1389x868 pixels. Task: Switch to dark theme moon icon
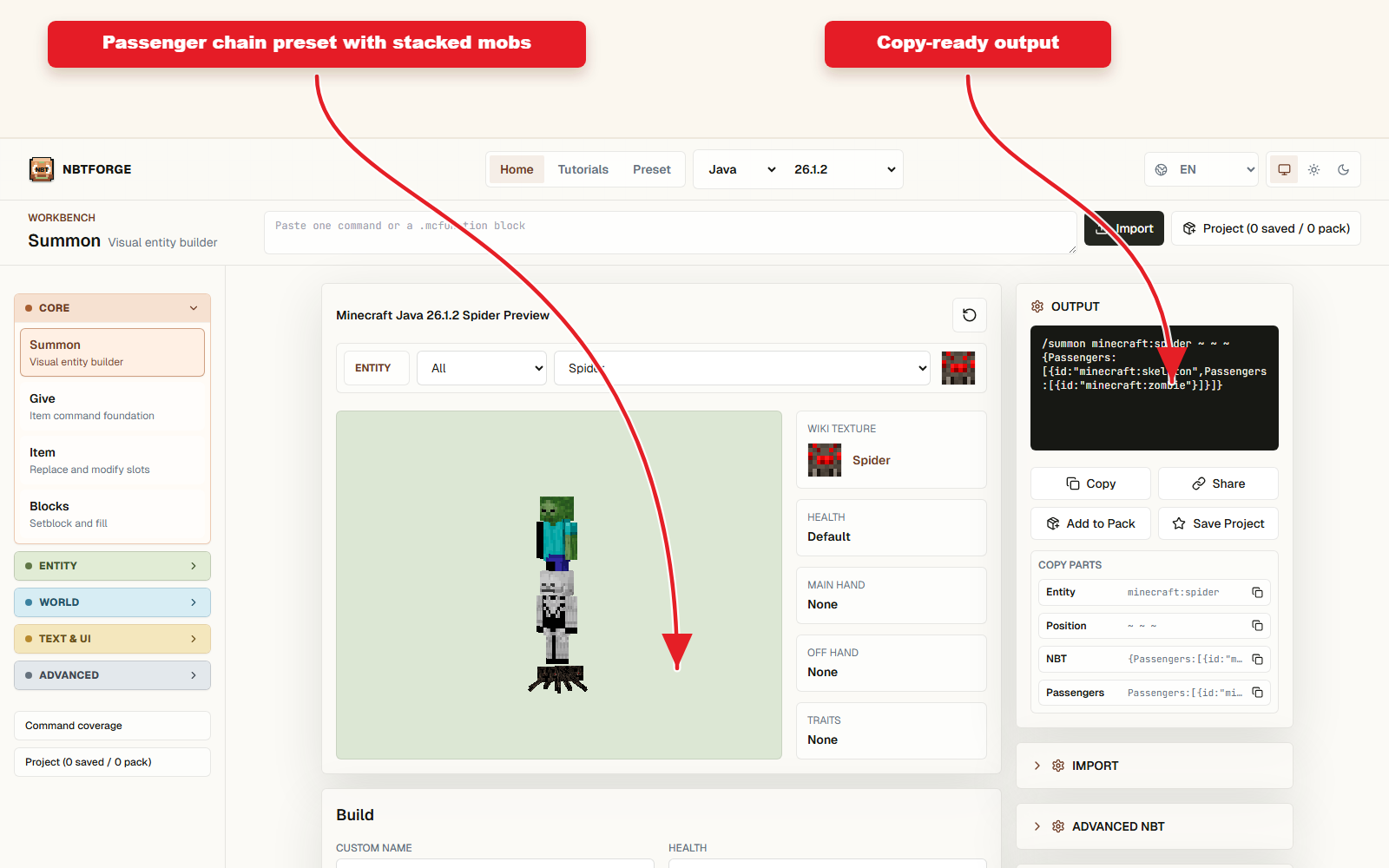pyautogui.click(x=1344, y=169)
